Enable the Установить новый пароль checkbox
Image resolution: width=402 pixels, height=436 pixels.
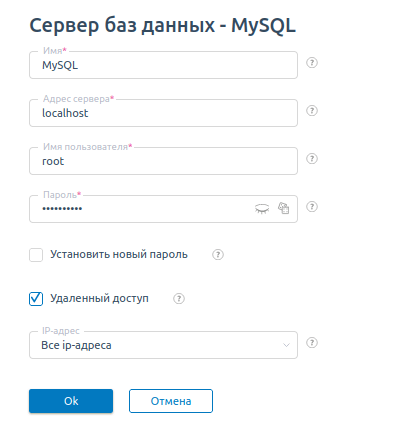[x=36, y=255]
